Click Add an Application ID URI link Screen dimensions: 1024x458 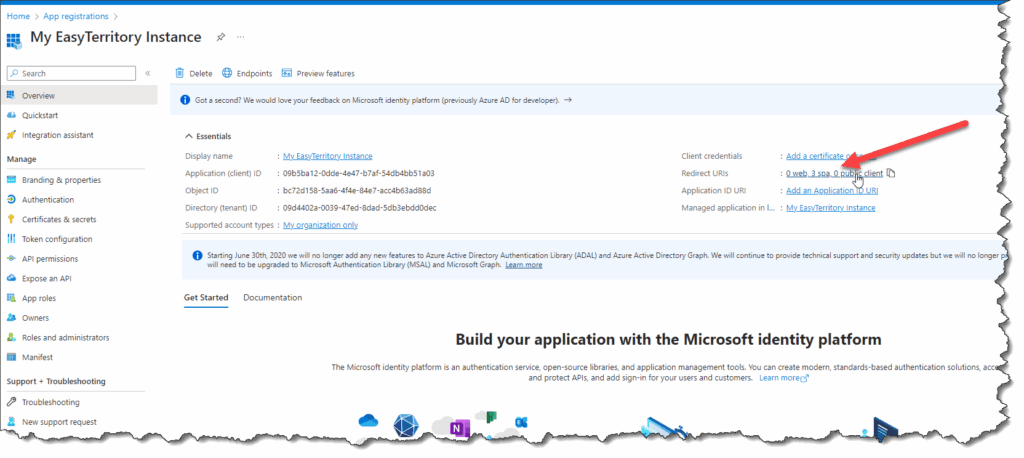pyautogui.click(x=832, y=190)
